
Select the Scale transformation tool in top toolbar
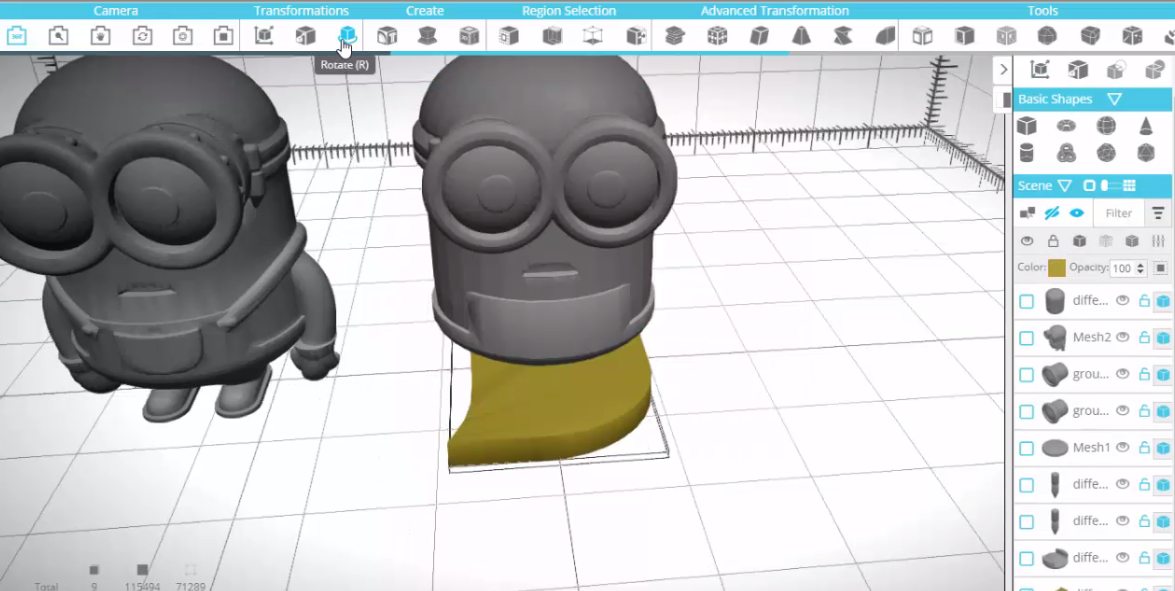click(x=305, y=35)
